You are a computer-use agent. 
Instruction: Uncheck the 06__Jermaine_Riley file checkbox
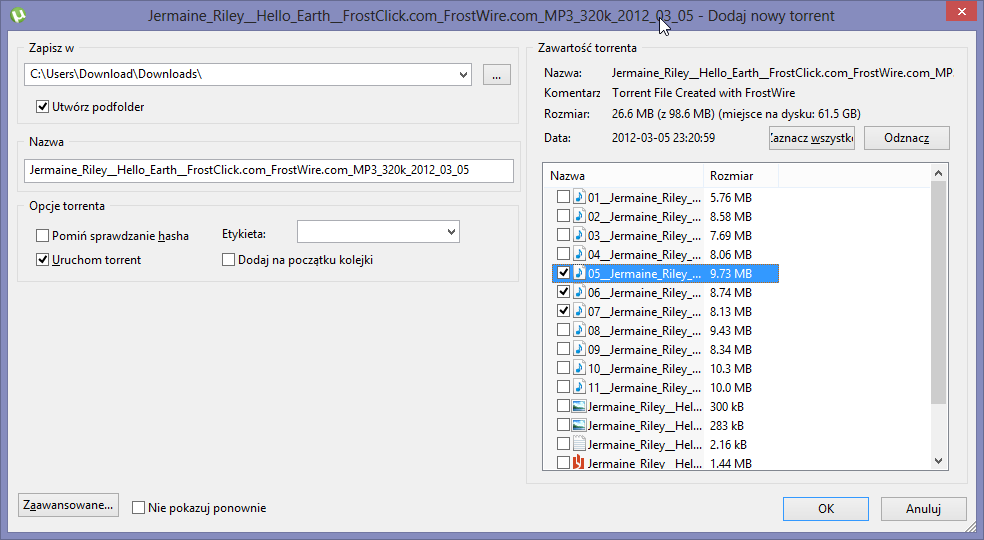coord(564,292)
